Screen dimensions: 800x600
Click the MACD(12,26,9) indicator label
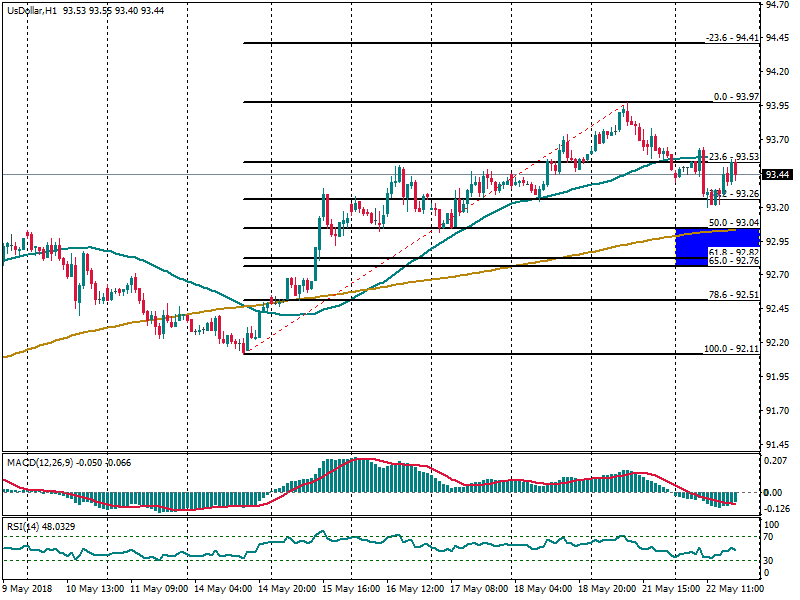click(x=40, y=463)
